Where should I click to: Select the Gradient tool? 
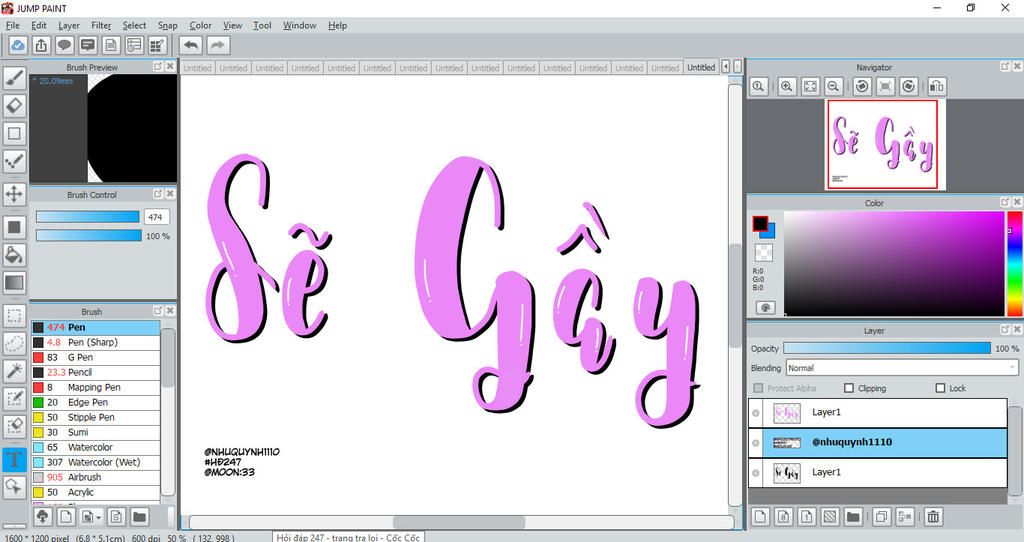[14, 283]
